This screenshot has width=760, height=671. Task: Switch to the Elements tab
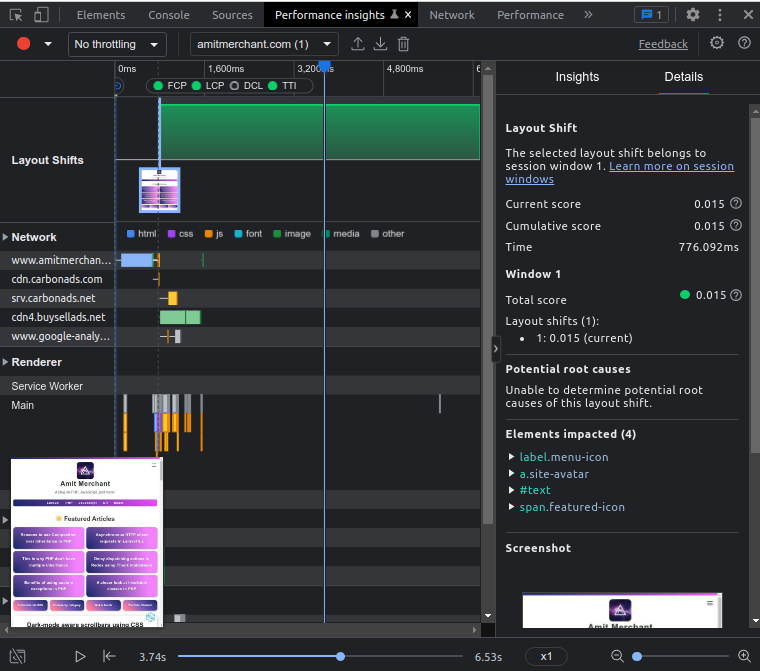tap(101, 15)
